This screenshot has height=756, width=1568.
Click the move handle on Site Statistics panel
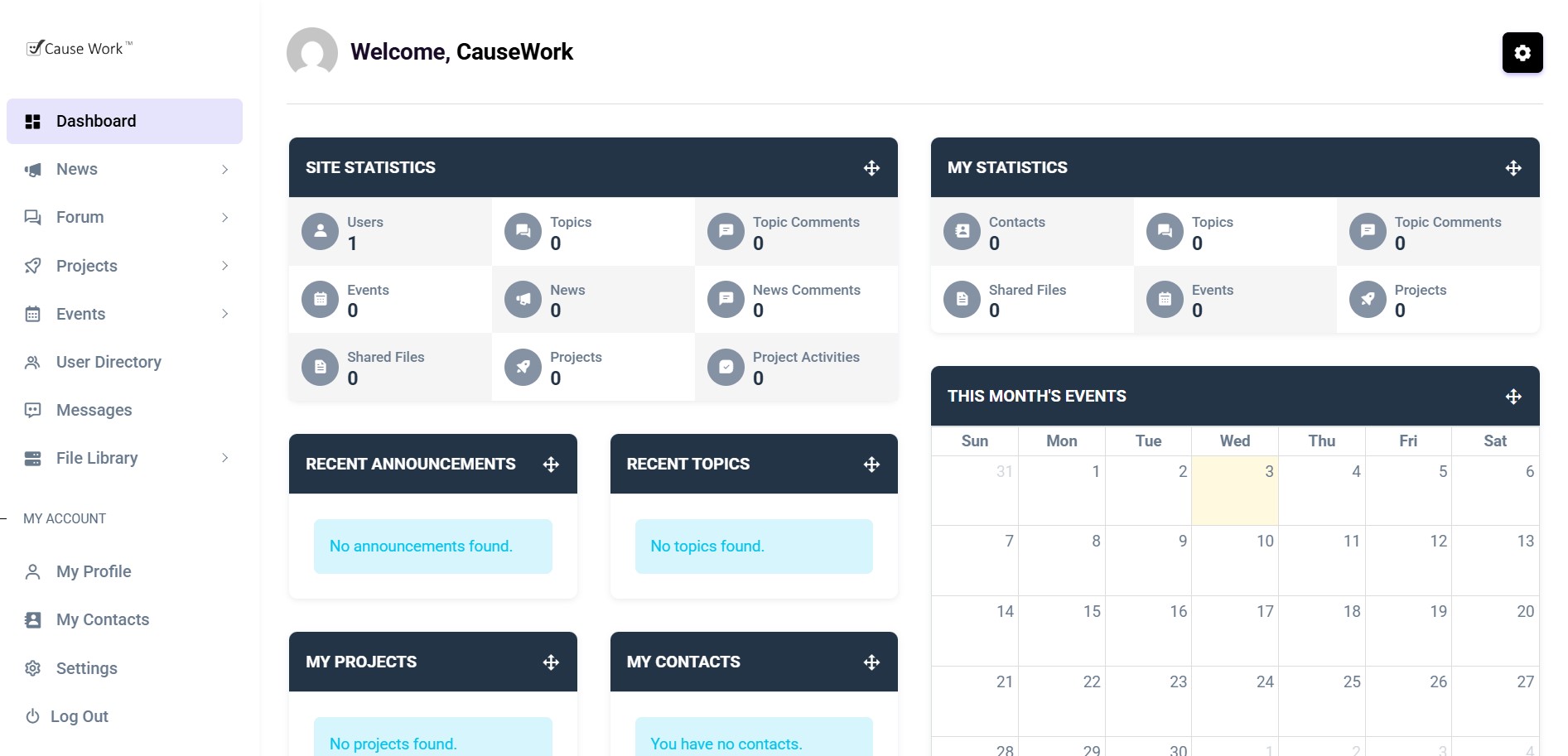(x=871, y=168)
